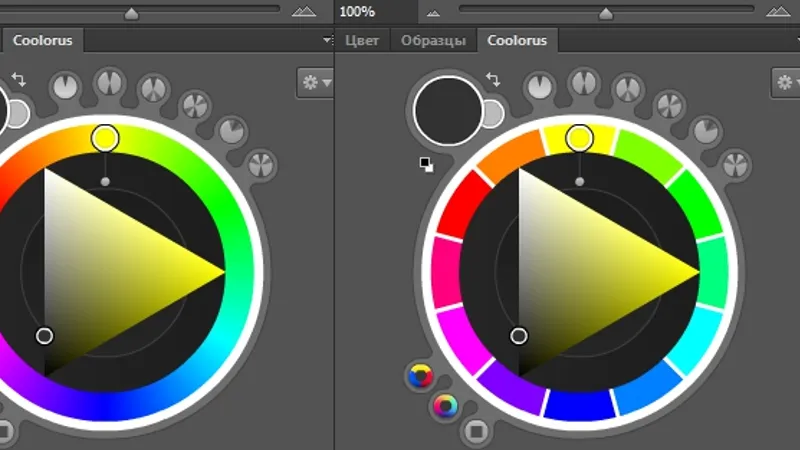Switch to the Образцы tab

coord(433,40)
